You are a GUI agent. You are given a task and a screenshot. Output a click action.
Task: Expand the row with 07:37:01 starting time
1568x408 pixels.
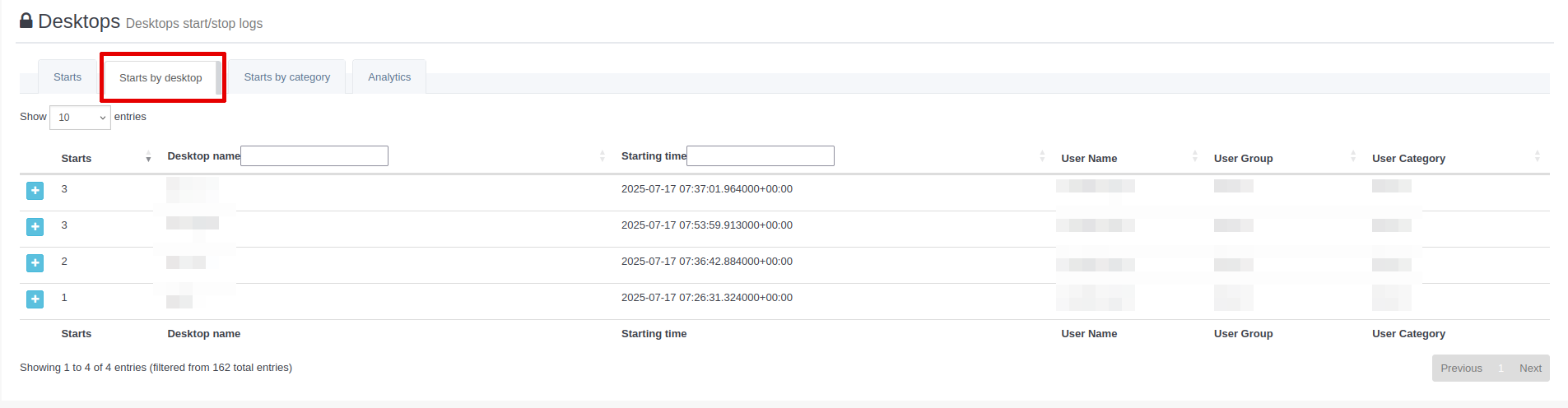[x=35, y=191]
